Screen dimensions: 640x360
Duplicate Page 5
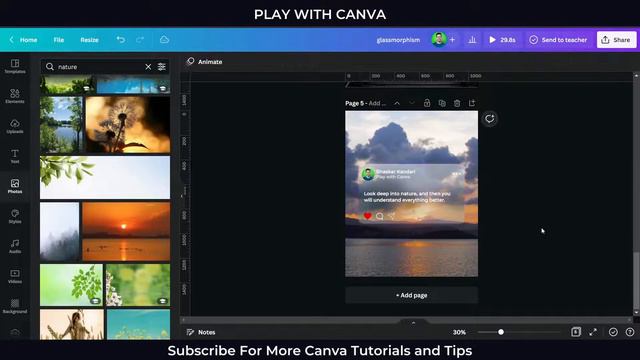pos(442,103)
